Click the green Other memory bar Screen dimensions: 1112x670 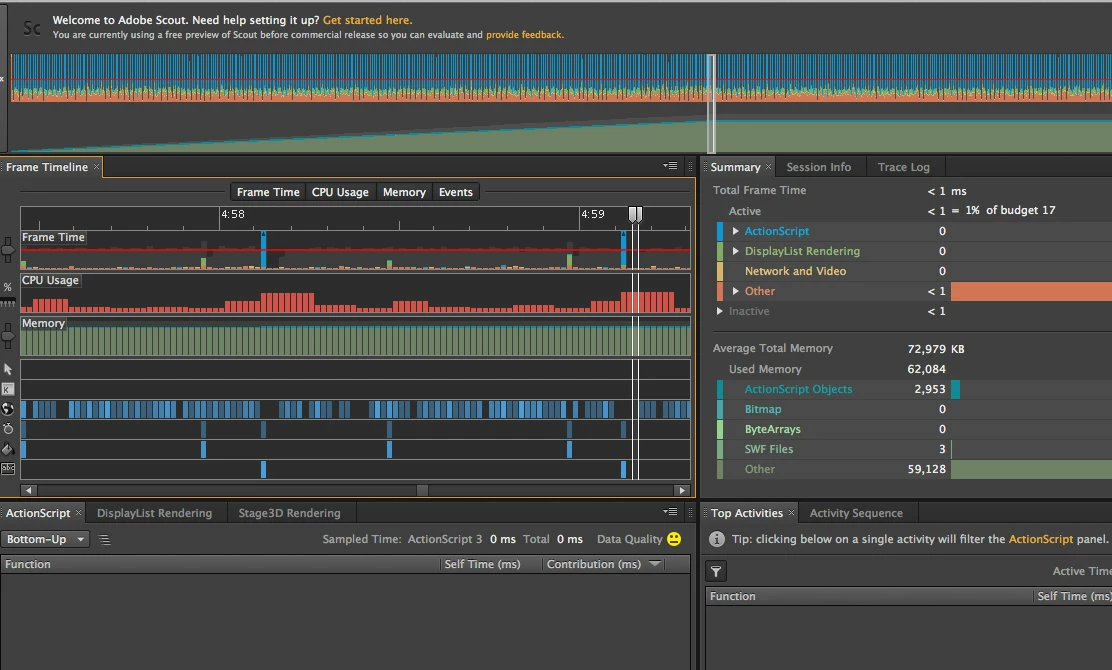(x=1031, y=469)
